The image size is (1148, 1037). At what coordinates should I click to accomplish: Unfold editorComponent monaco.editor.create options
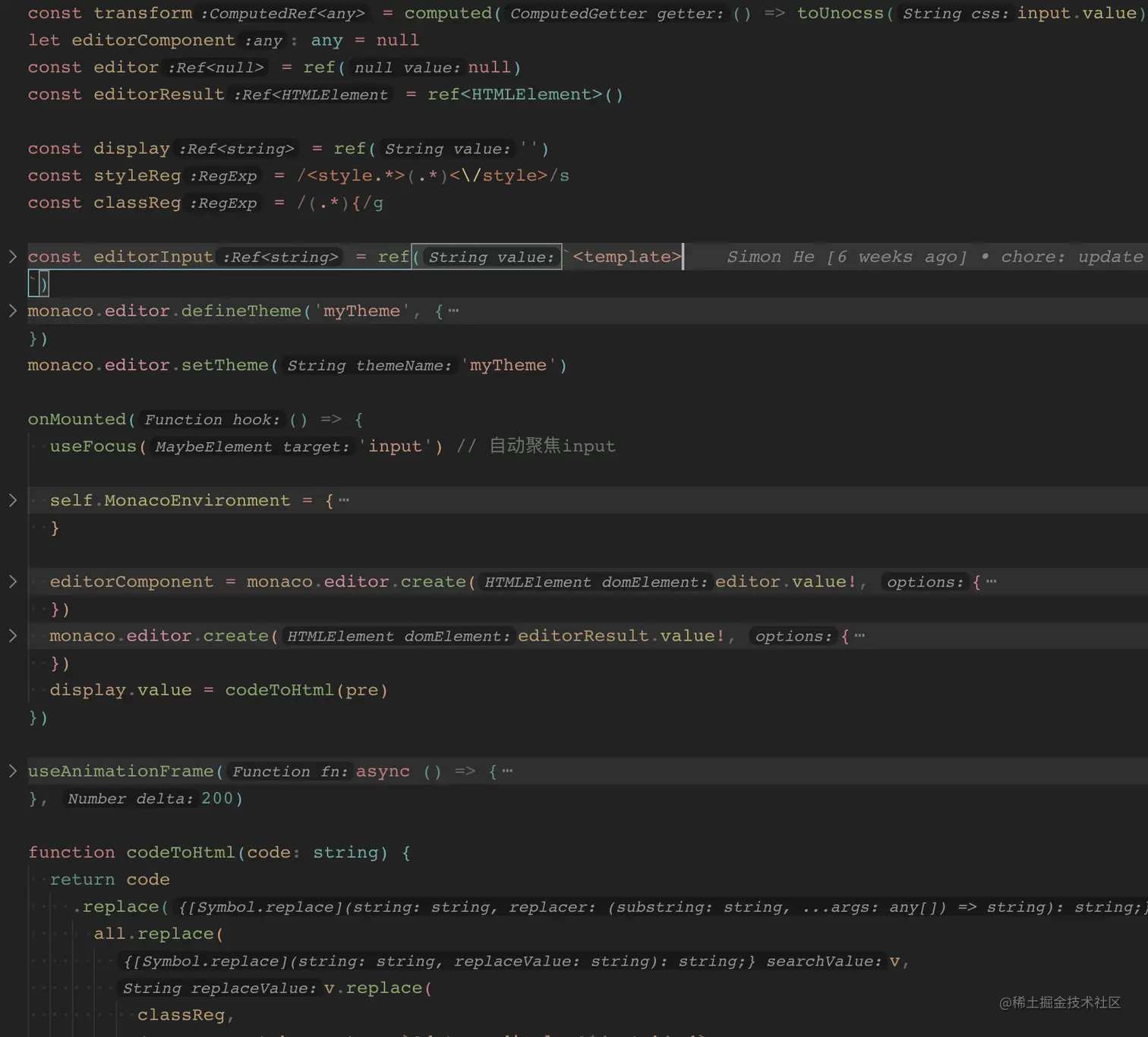(x=12, y=582)
